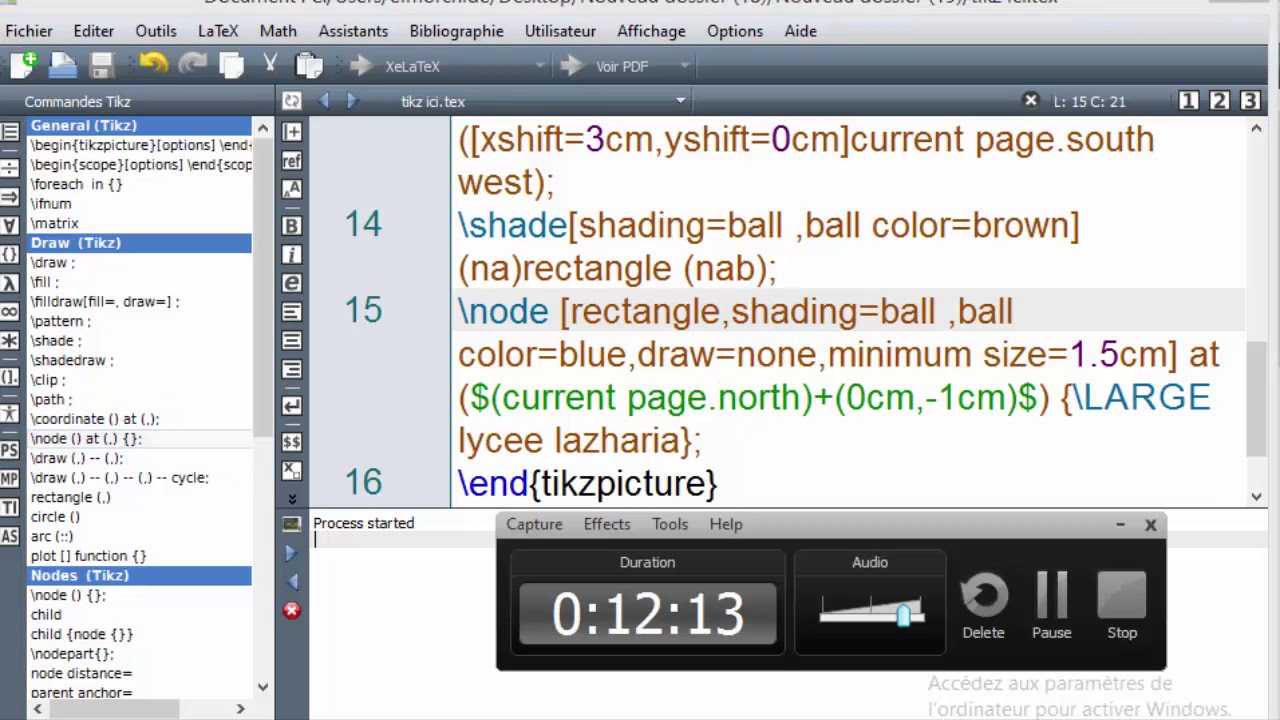Open the Editer menu
The width and height of the screenshot is (1280, 720).
coord(93,31)
